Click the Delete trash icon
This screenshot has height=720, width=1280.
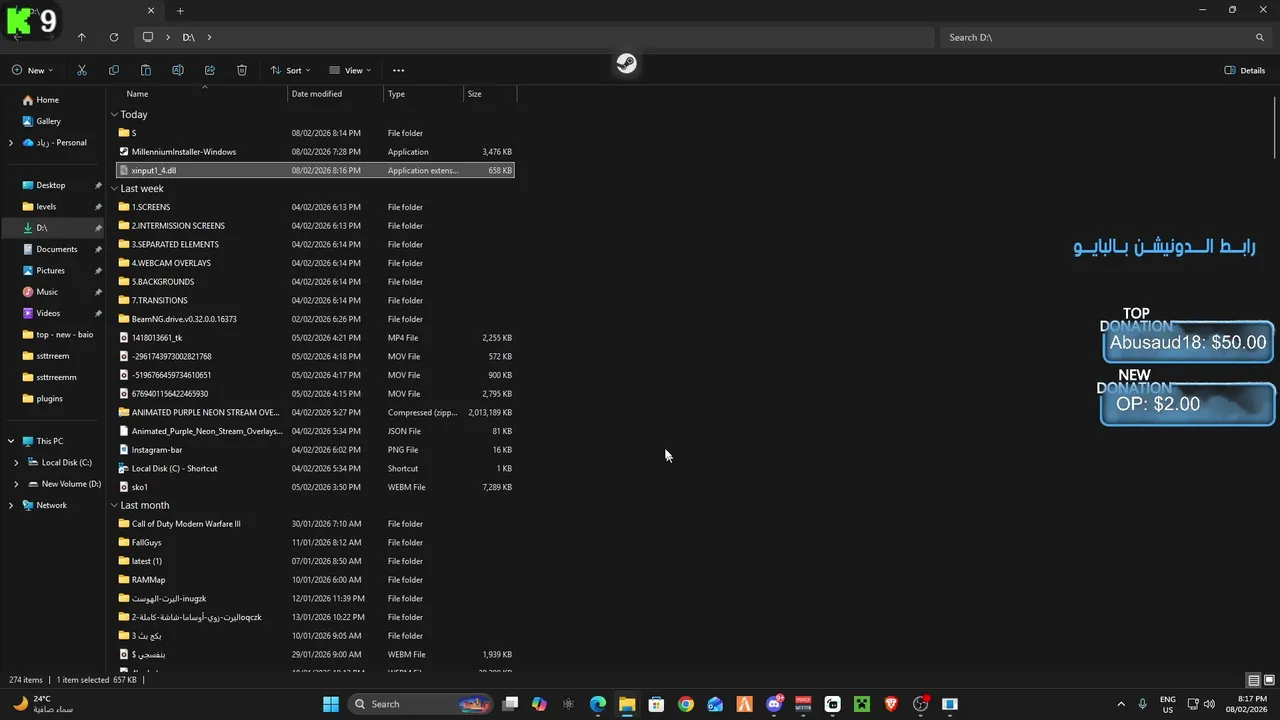(x=242, y=70)
